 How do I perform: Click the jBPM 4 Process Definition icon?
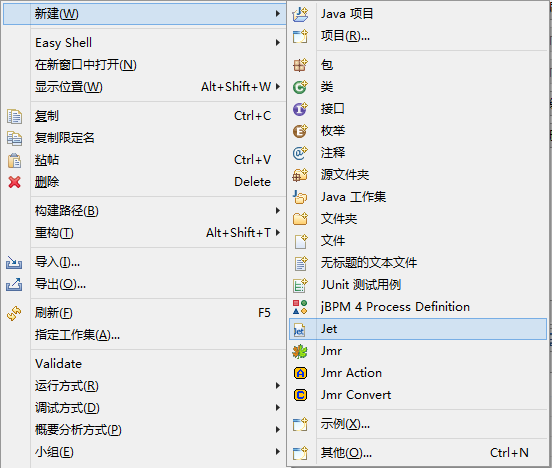tap(300, 307)
